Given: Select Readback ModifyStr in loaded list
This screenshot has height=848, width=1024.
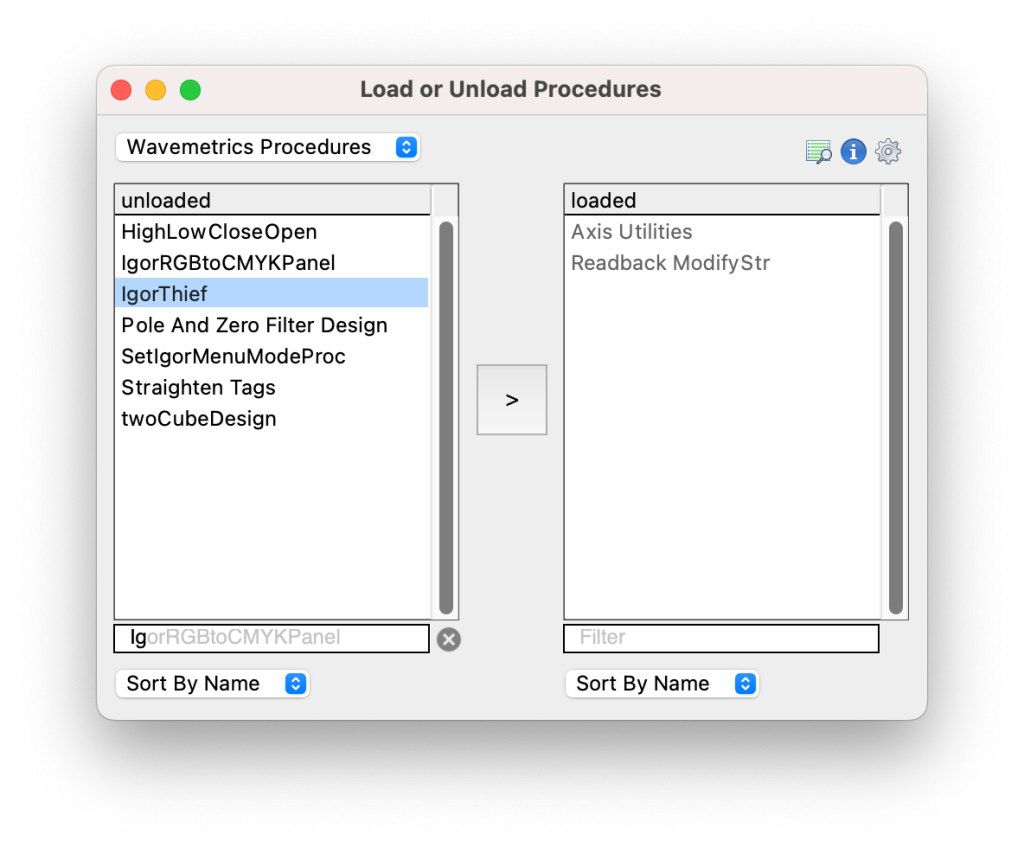Looking at the screenshot, I should coord(722,263).
